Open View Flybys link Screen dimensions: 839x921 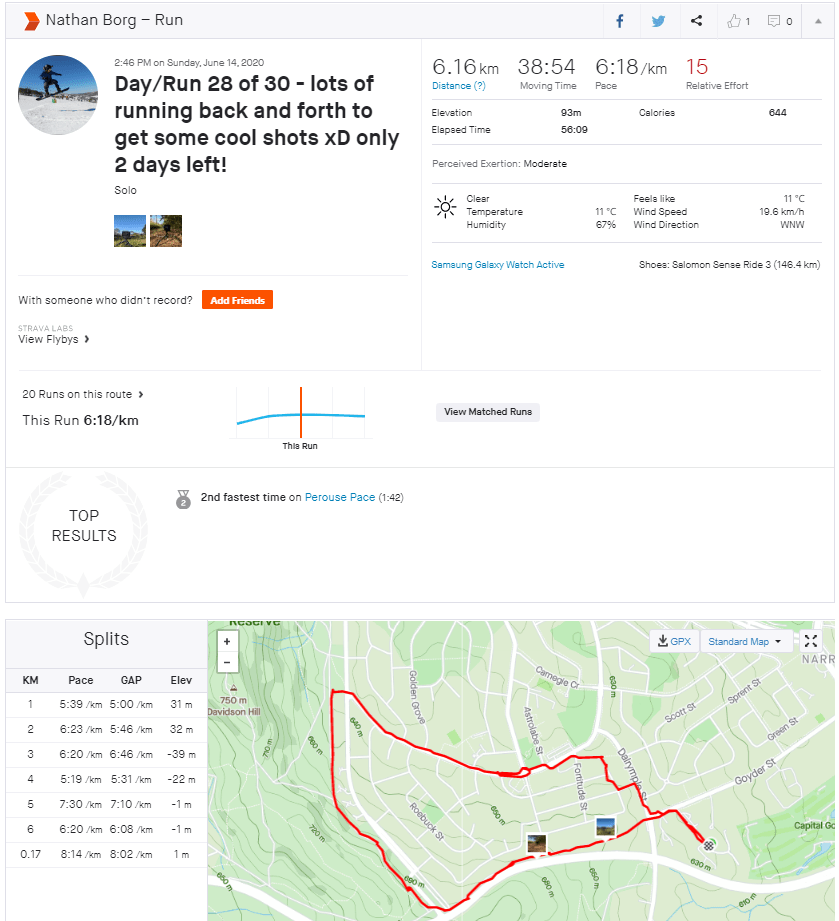click(55, 339)
